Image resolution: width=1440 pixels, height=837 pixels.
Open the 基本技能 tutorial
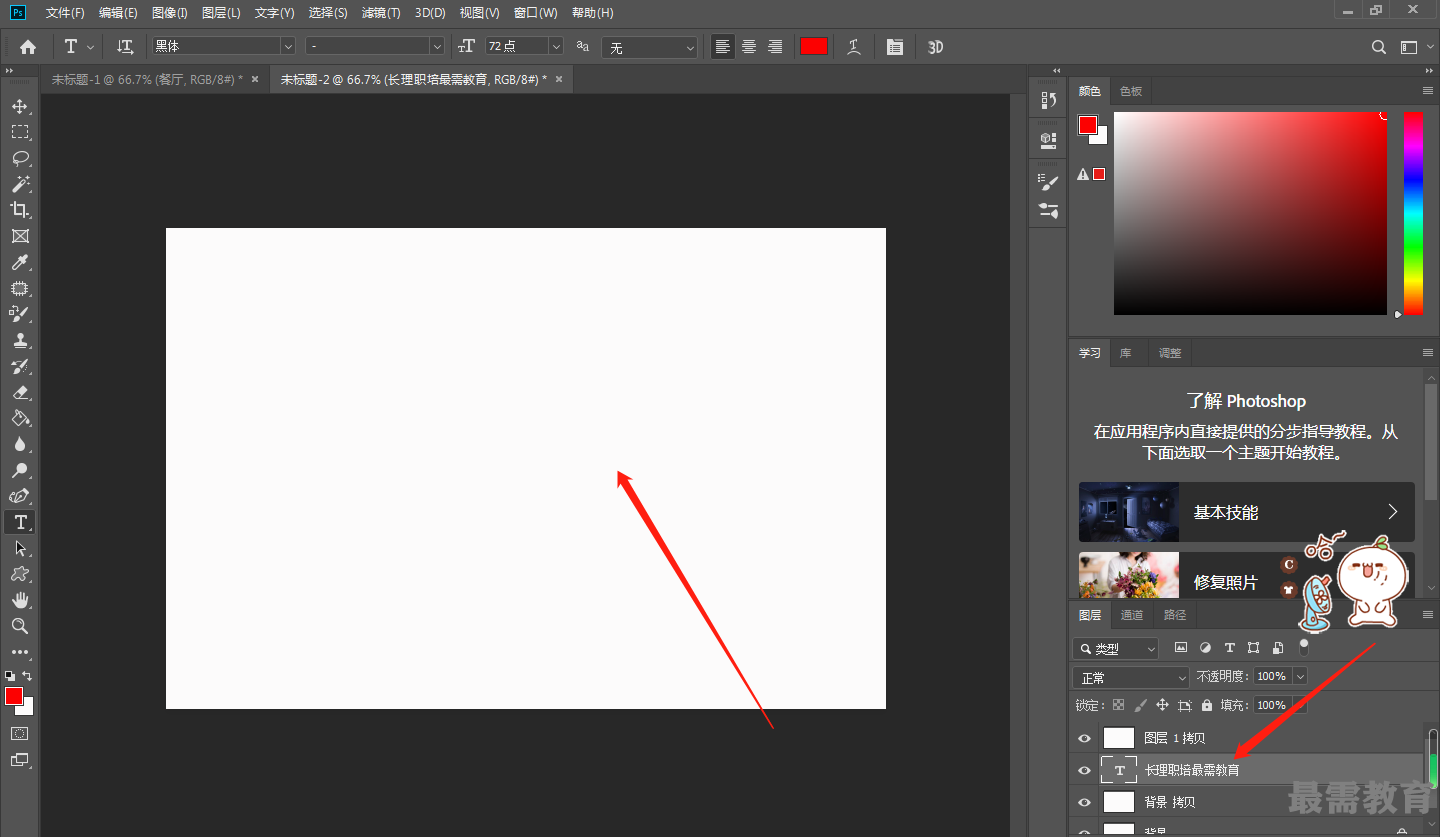click(x=1247, y=512)
